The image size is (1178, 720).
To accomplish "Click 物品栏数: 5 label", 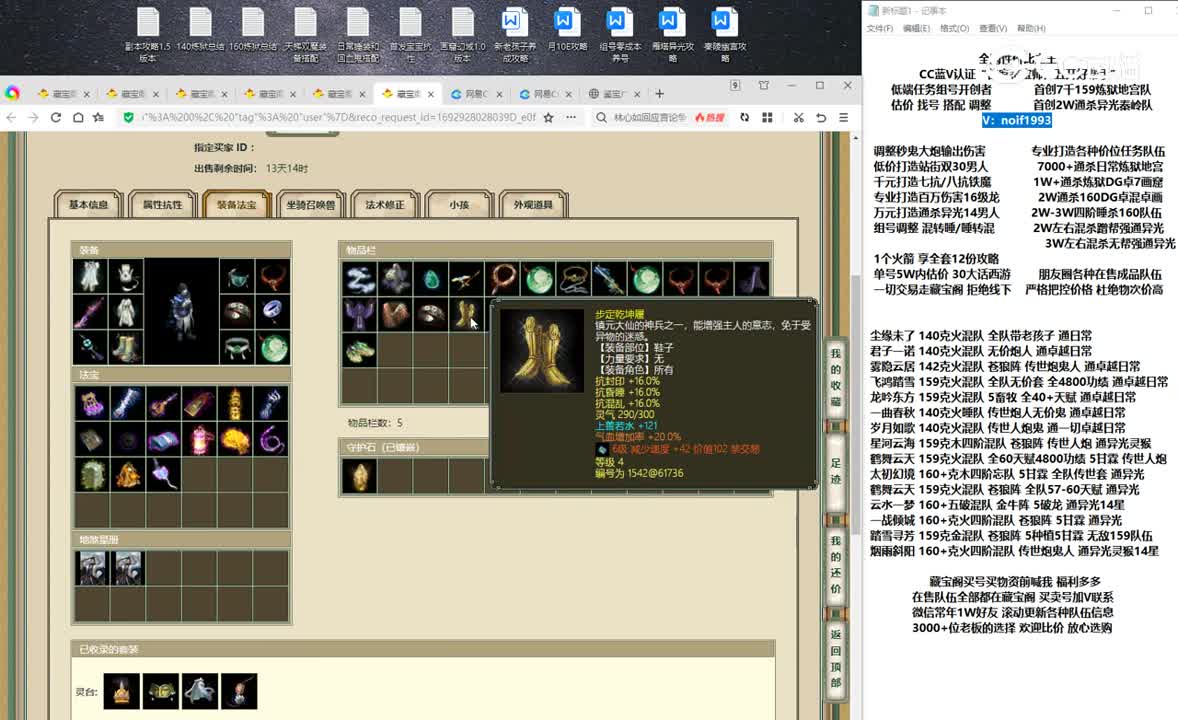I will click(x=375, y=423).
